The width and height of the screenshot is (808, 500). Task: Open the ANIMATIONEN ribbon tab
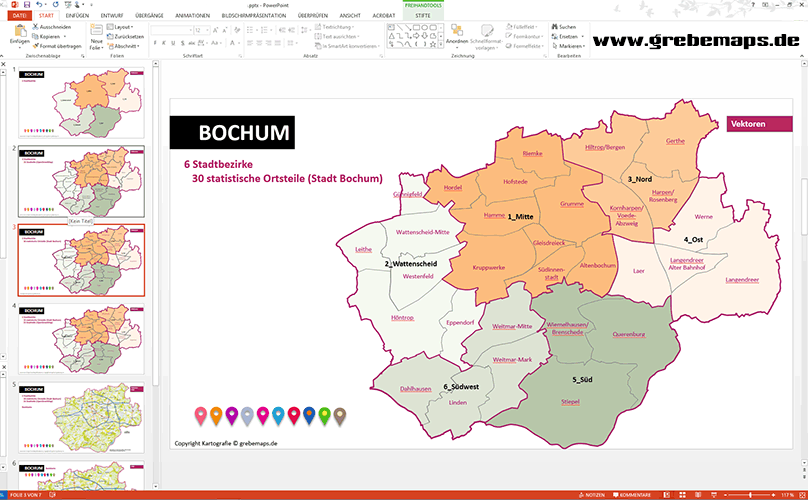tap(192, 16)
